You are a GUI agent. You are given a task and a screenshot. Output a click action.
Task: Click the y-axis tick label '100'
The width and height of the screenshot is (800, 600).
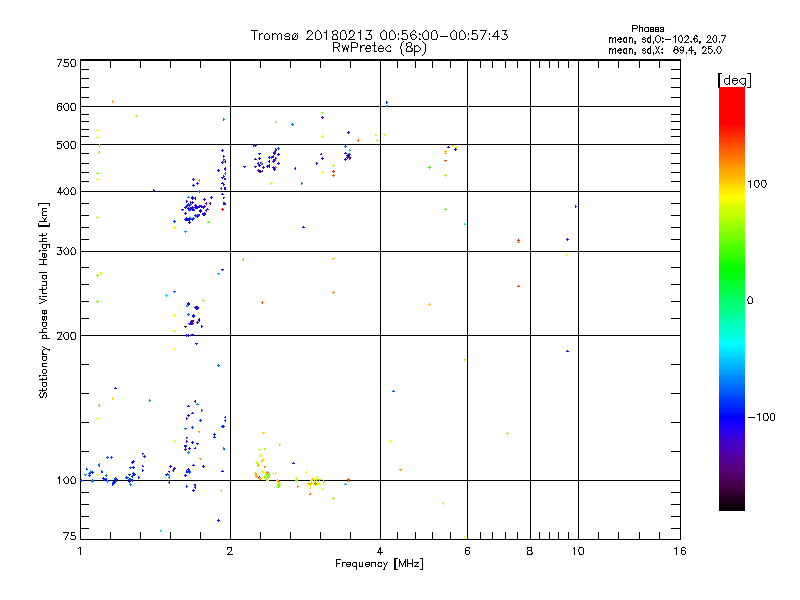[x=66, y=481]
